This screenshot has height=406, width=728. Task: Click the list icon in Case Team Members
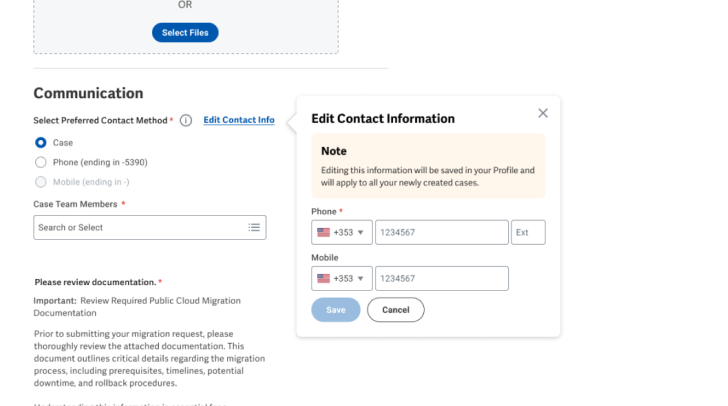(254, 228)
